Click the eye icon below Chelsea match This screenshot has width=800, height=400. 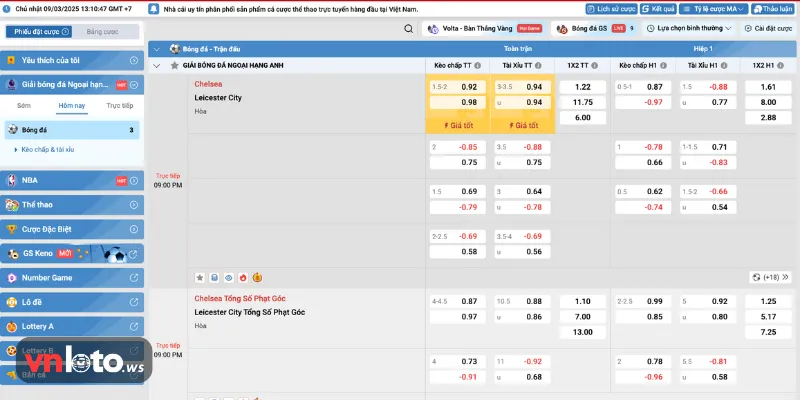[x=228, y=277]
